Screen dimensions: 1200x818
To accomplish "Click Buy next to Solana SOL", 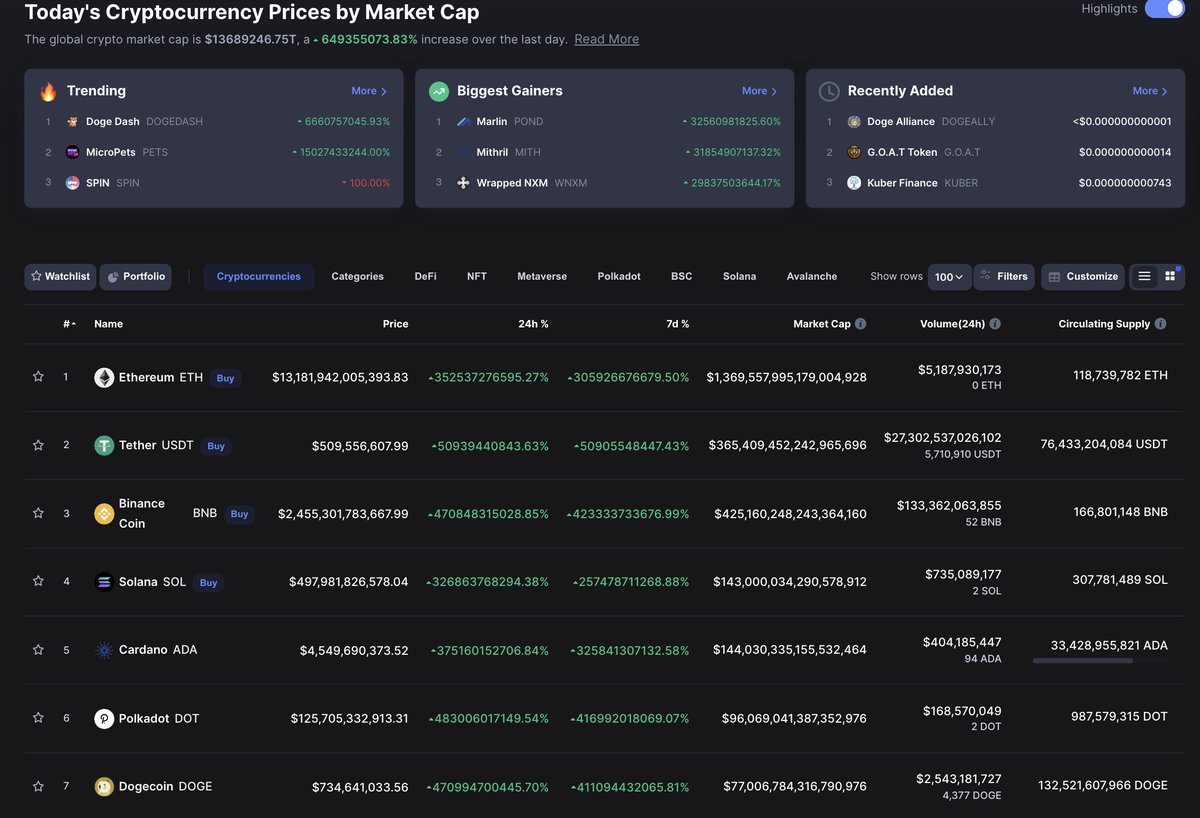I will (208, 582).
